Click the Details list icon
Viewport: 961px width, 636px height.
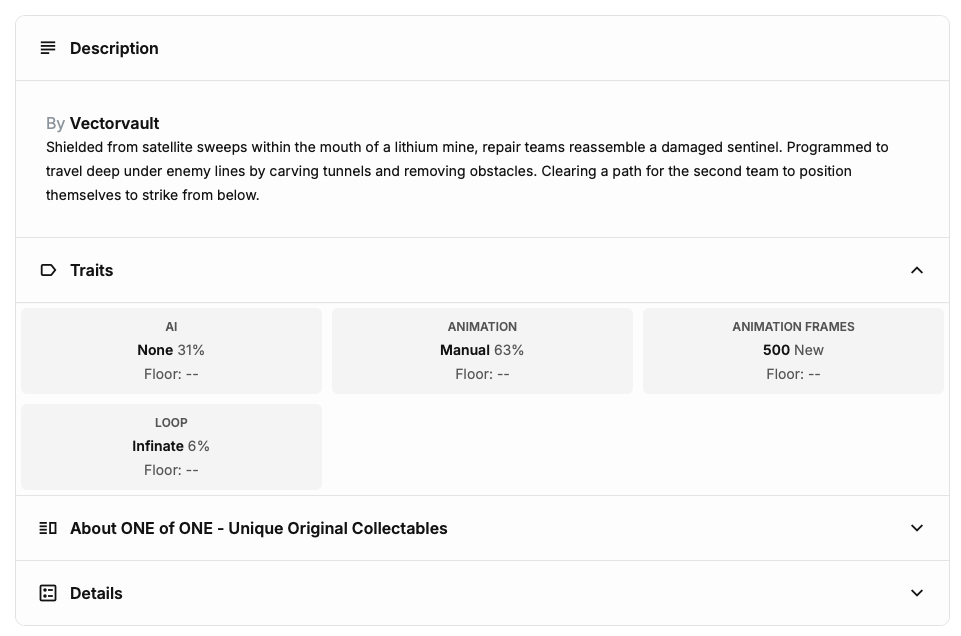48,593
